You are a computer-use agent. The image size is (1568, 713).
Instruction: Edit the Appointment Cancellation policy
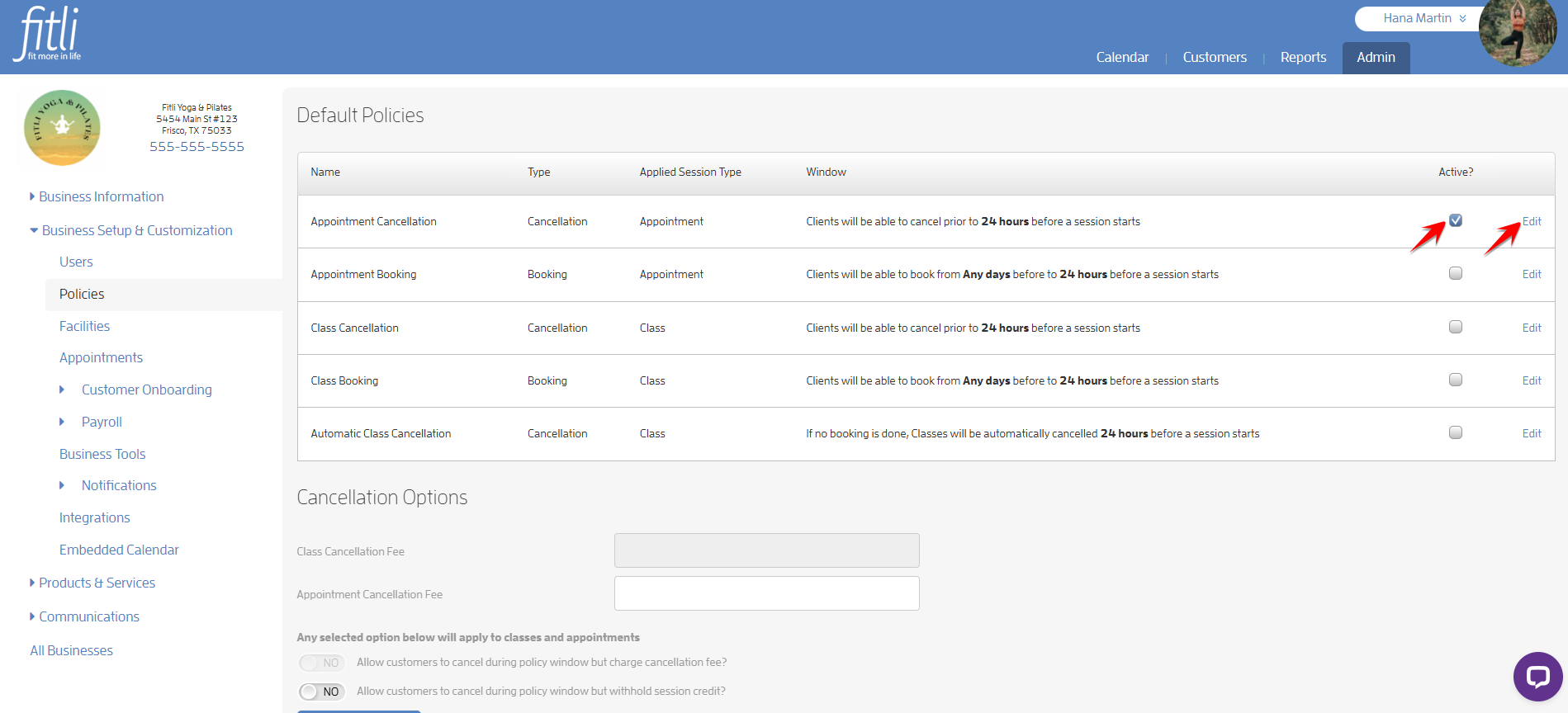click(x=1532, y=221)
